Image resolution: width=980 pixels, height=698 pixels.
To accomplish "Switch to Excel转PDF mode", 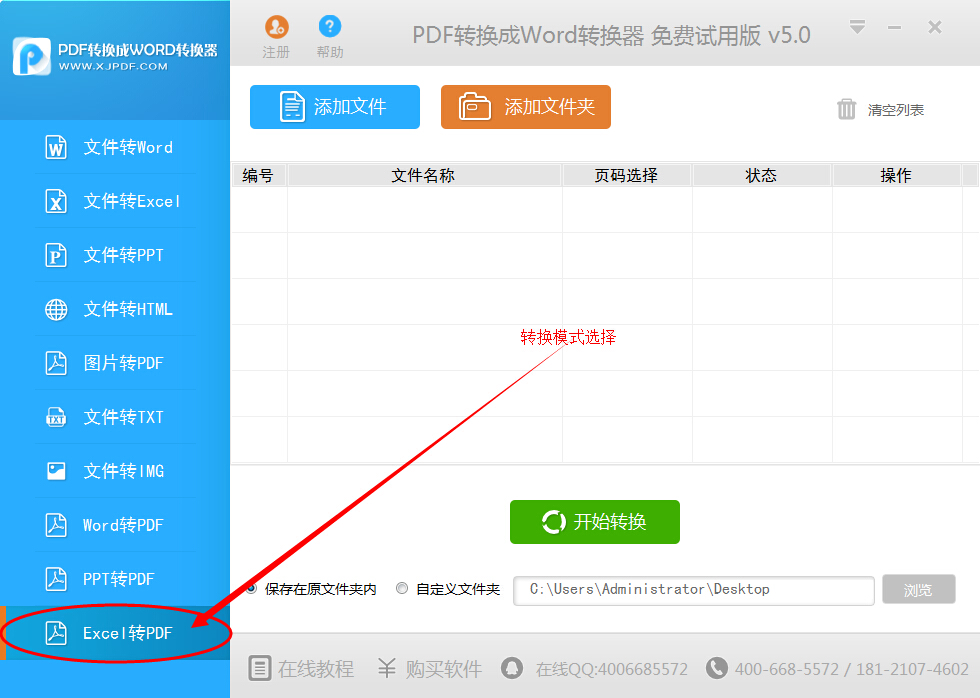I will pos(115,633).
